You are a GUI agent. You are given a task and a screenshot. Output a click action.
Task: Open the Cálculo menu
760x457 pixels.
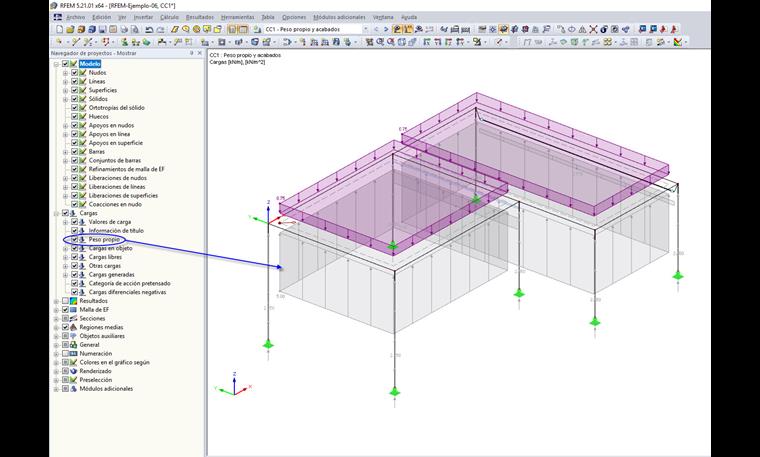click(x=169, y=17)
